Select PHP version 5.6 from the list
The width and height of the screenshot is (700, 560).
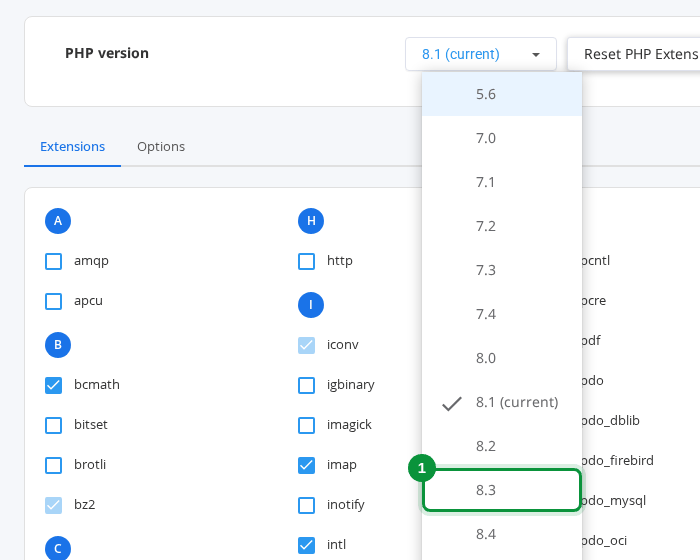pos(502,94)
